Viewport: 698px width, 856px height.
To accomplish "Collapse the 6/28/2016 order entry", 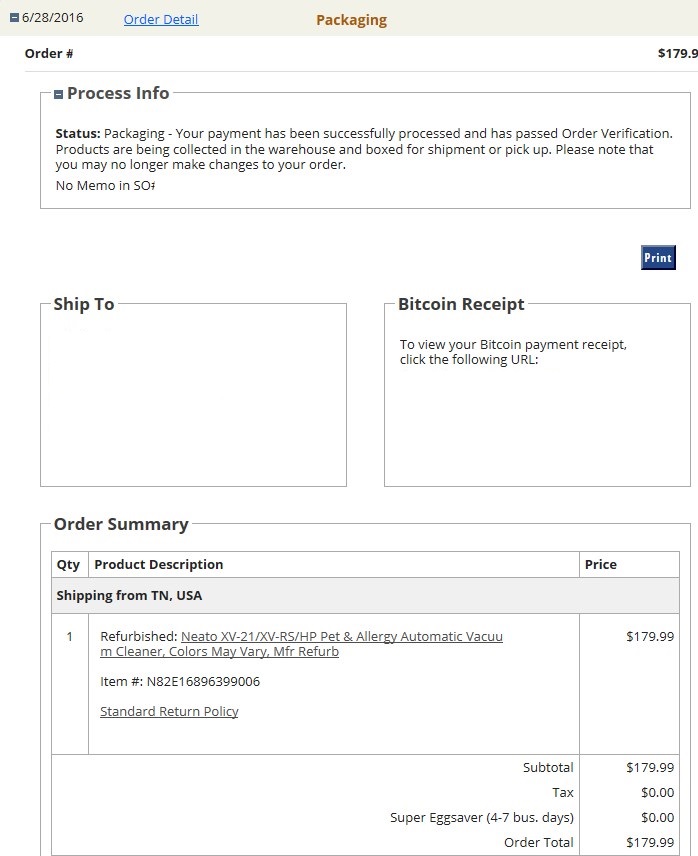I will pos(13,18).
